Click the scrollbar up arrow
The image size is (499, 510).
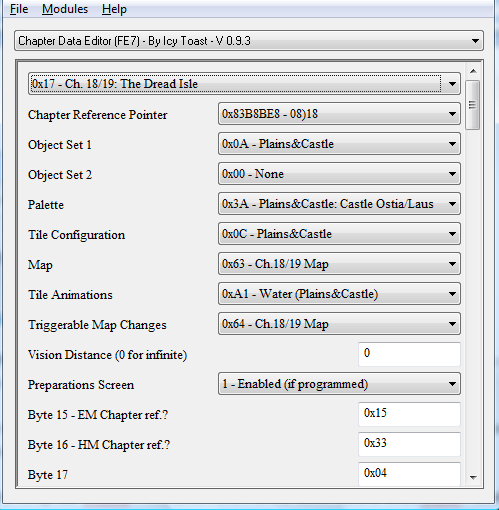(473, 71)
